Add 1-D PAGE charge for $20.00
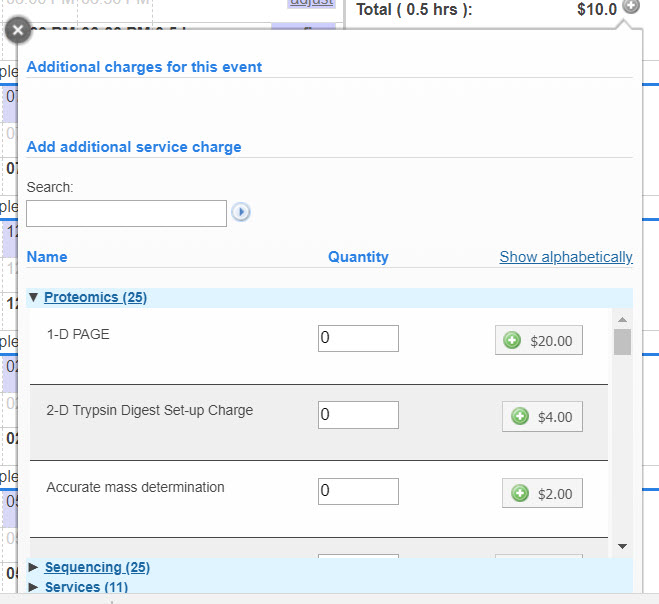 (x=539, y=341)
